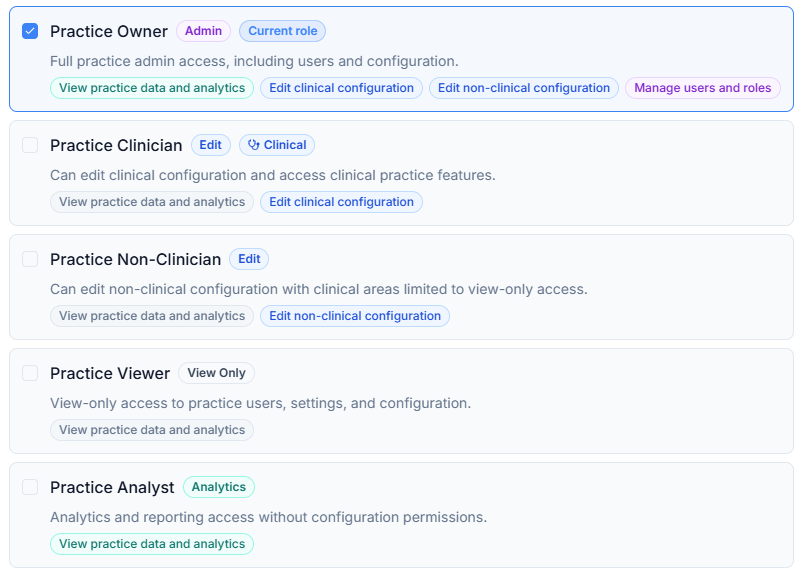Click the Practice Clinician title

click(x=116, y=145)
